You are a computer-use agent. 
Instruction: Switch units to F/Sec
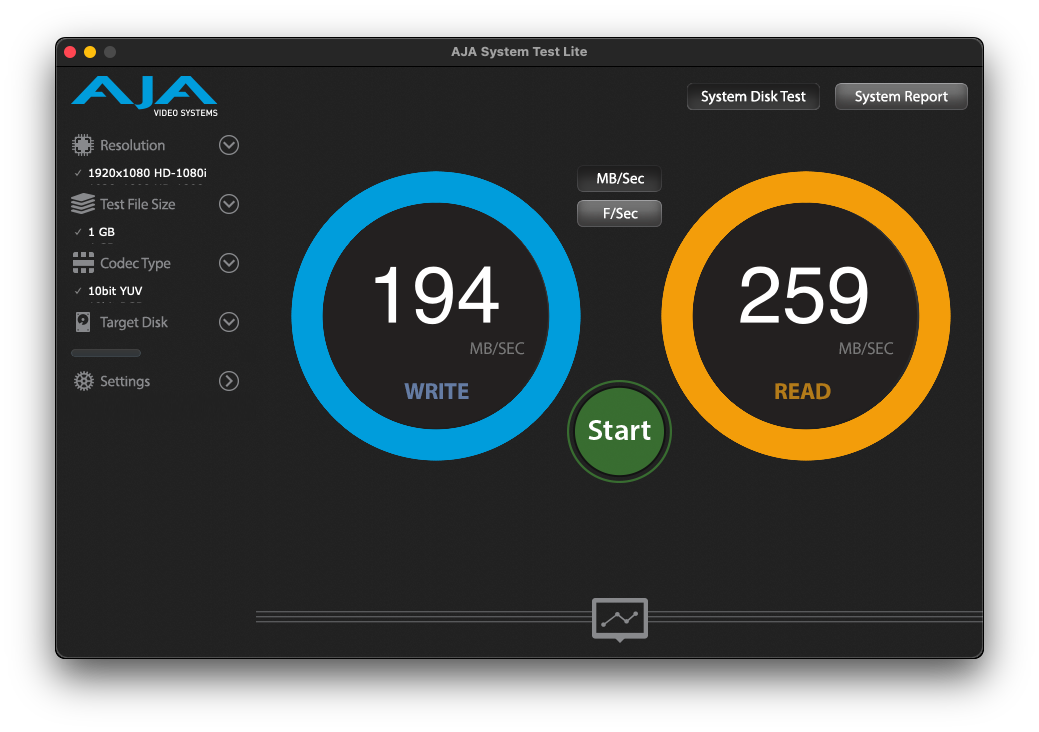click(x=620, y=213)
